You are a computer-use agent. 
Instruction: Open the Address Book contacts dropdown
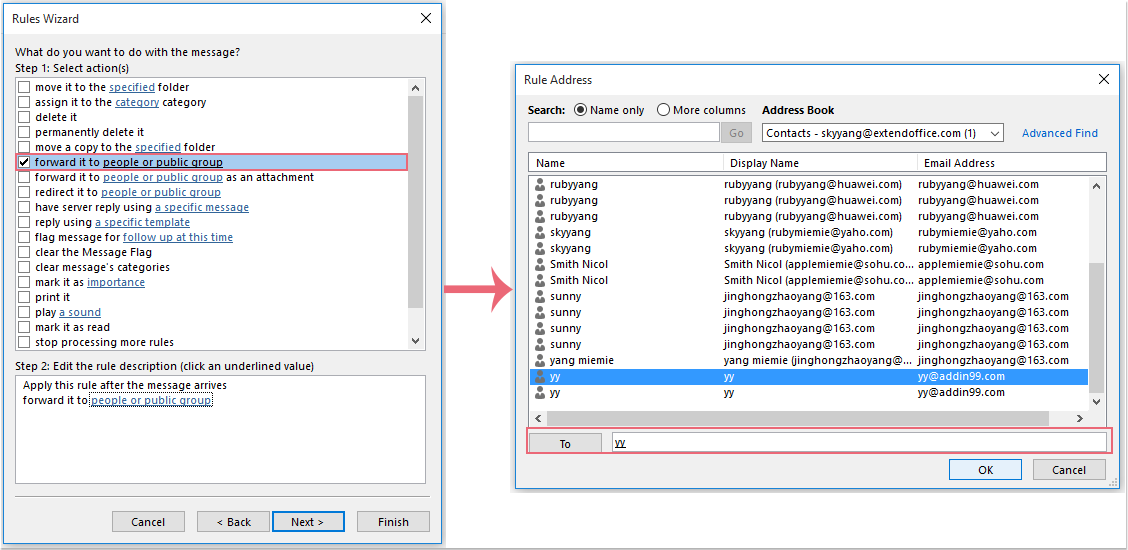coord(994,133)
